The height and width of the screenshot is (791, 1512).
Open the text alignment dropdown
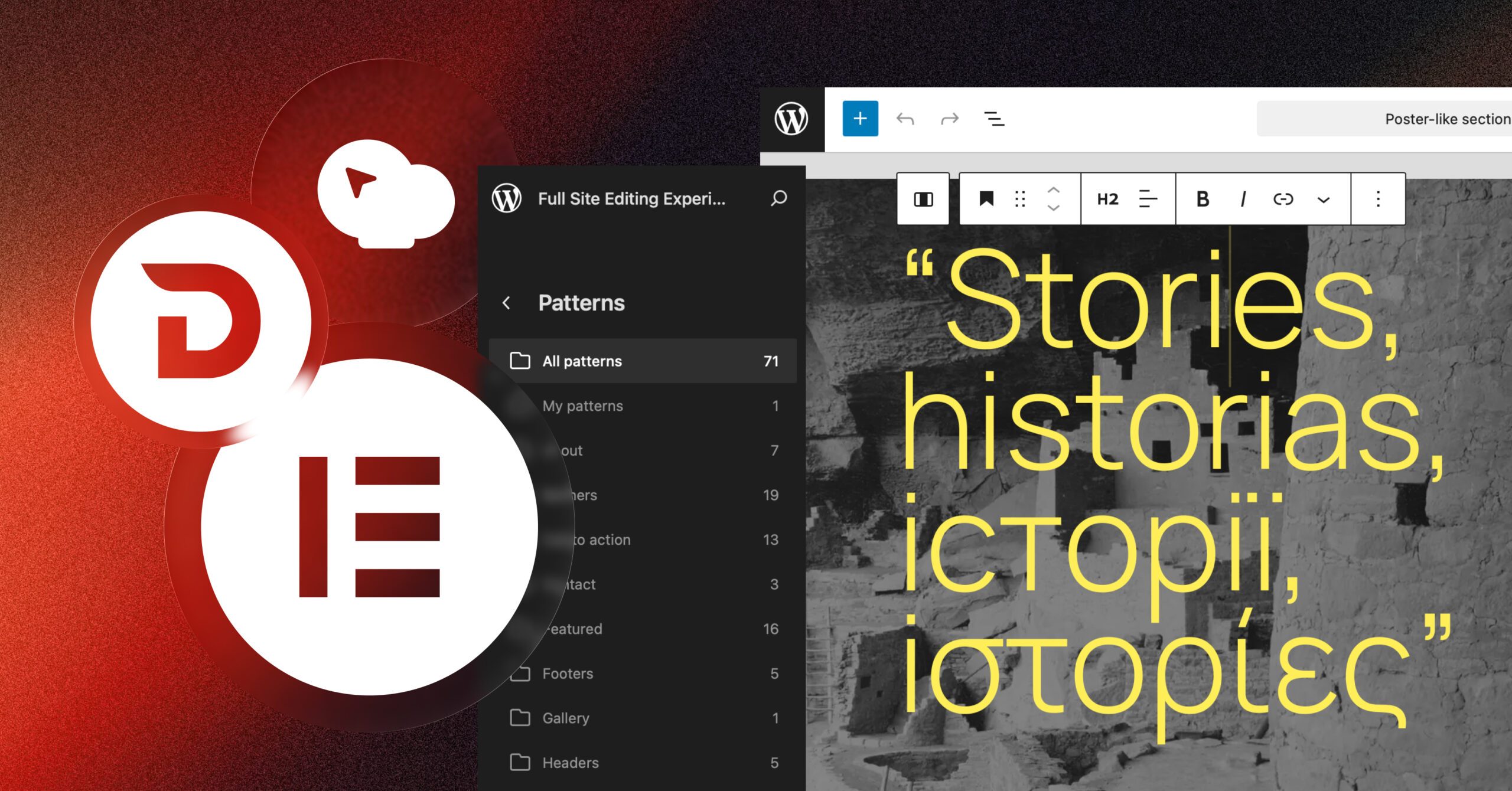point(1146,199)
